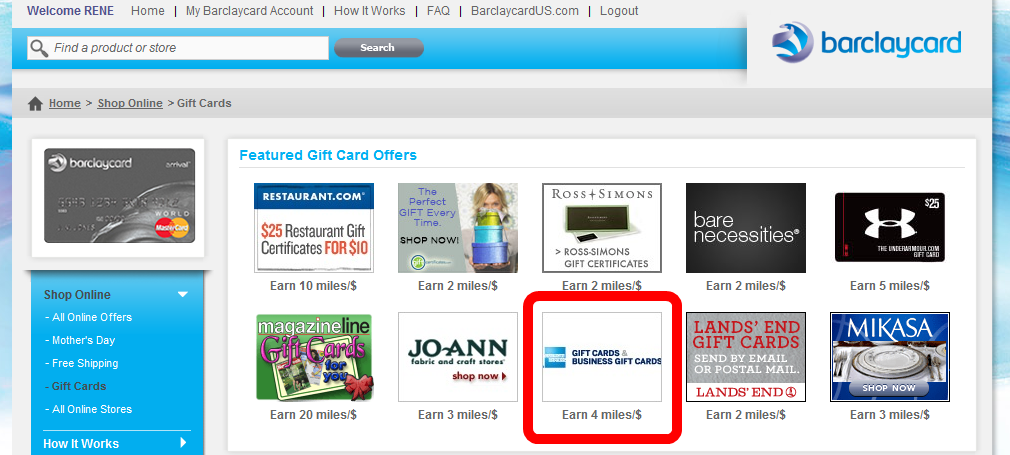Image resolution: width=1010 pixels, height=455 pixels.
Task: Click the Barclaycard logo
Action: tap(866, 43)
